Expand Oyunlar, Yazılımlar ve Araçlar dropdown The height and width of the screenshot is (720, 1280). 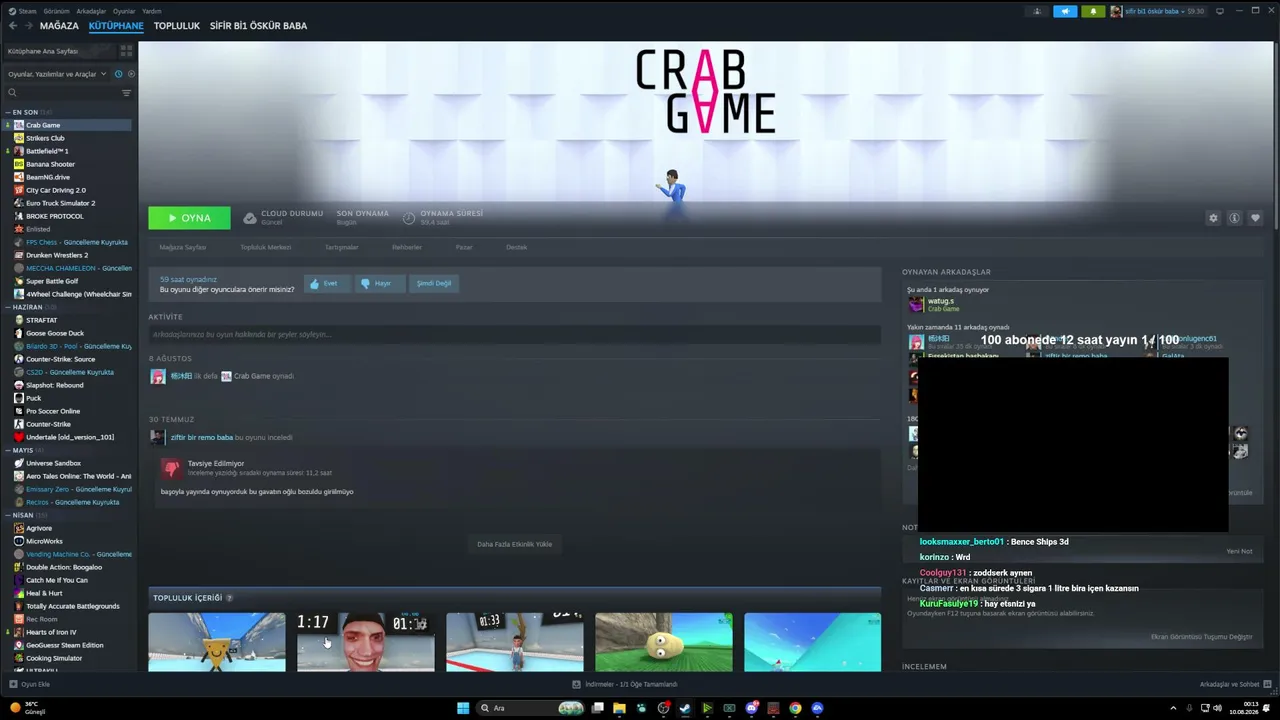(55, 74)
